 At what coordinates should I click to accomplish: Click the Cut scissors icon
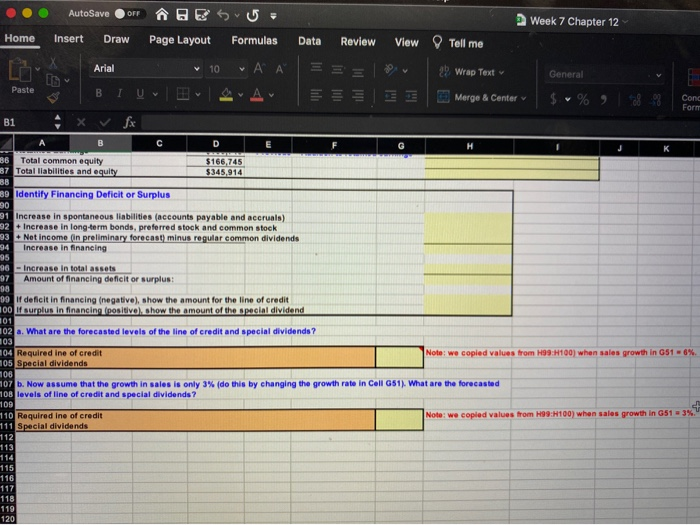pos(53,64)
